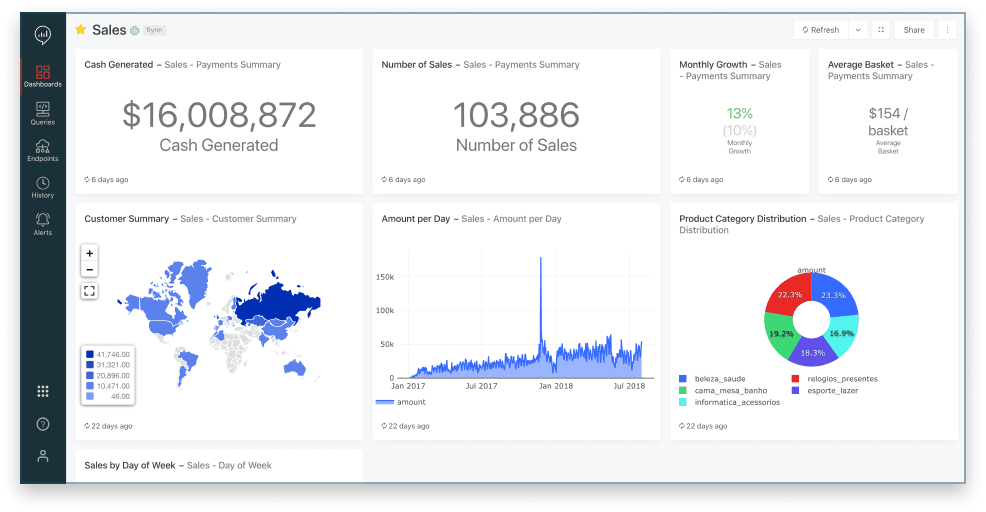This screenshot has height=512, width=986.
Task: Go to Endpoints in the sidebar
Action: (43, 150)
